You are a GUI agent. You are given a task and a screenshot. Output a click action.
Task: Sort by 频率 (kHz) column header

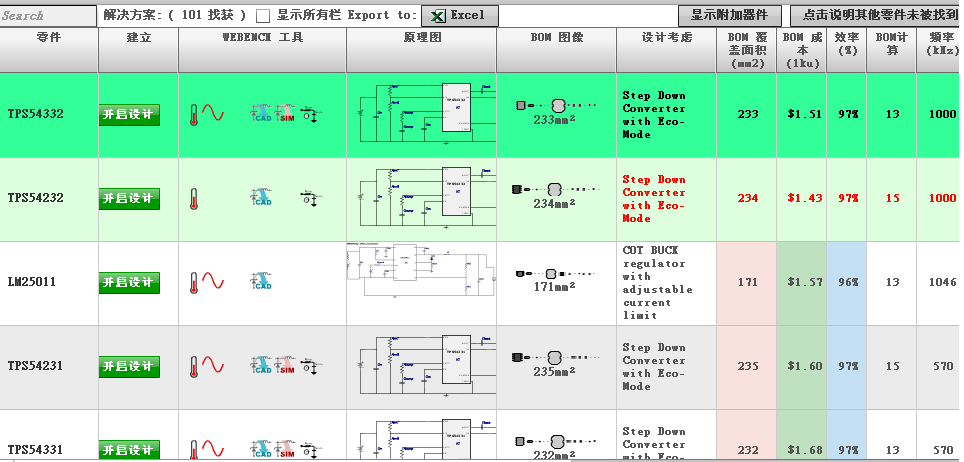940,50
